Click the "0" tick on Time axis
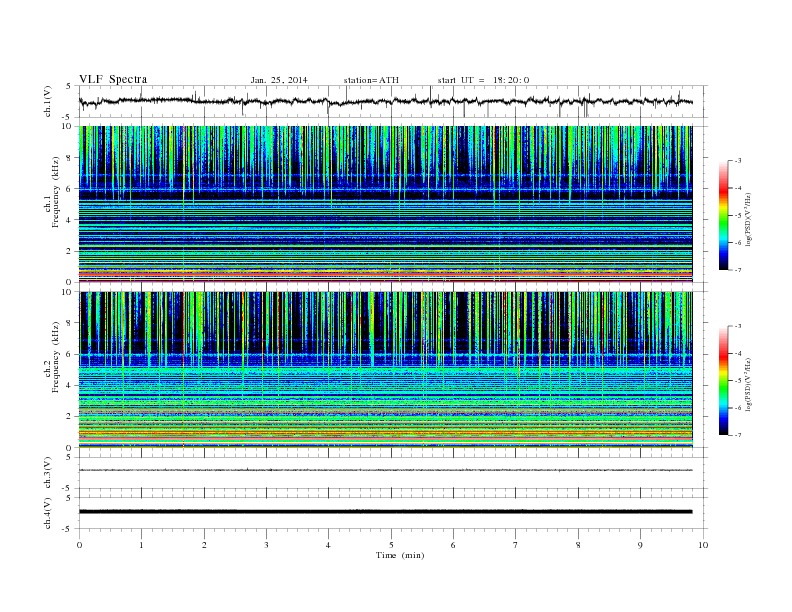The width and height of the screenshot is (792, 612). [79, 545]
